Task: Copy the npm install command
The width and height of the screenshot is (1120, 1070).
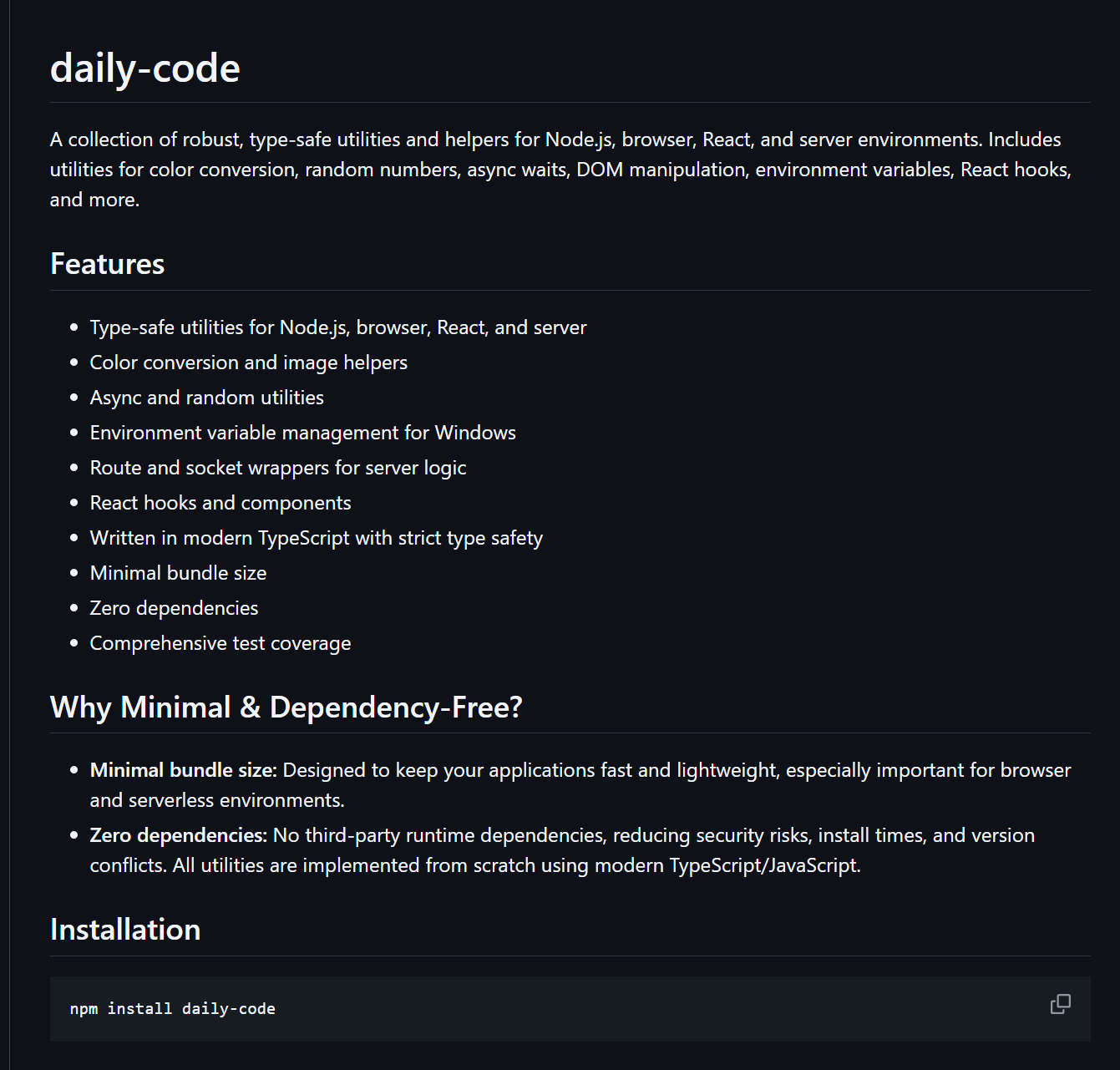Action: coord(1060,1004)
